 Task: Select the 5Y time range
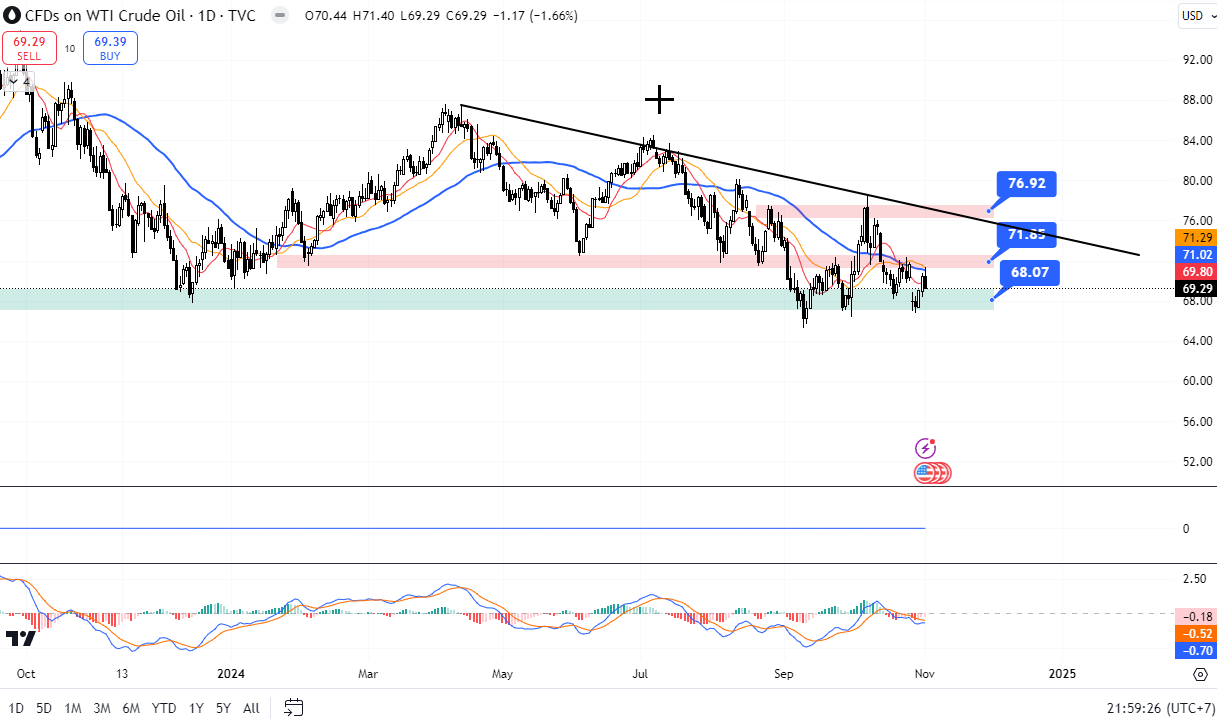click(x=223, y=708)
